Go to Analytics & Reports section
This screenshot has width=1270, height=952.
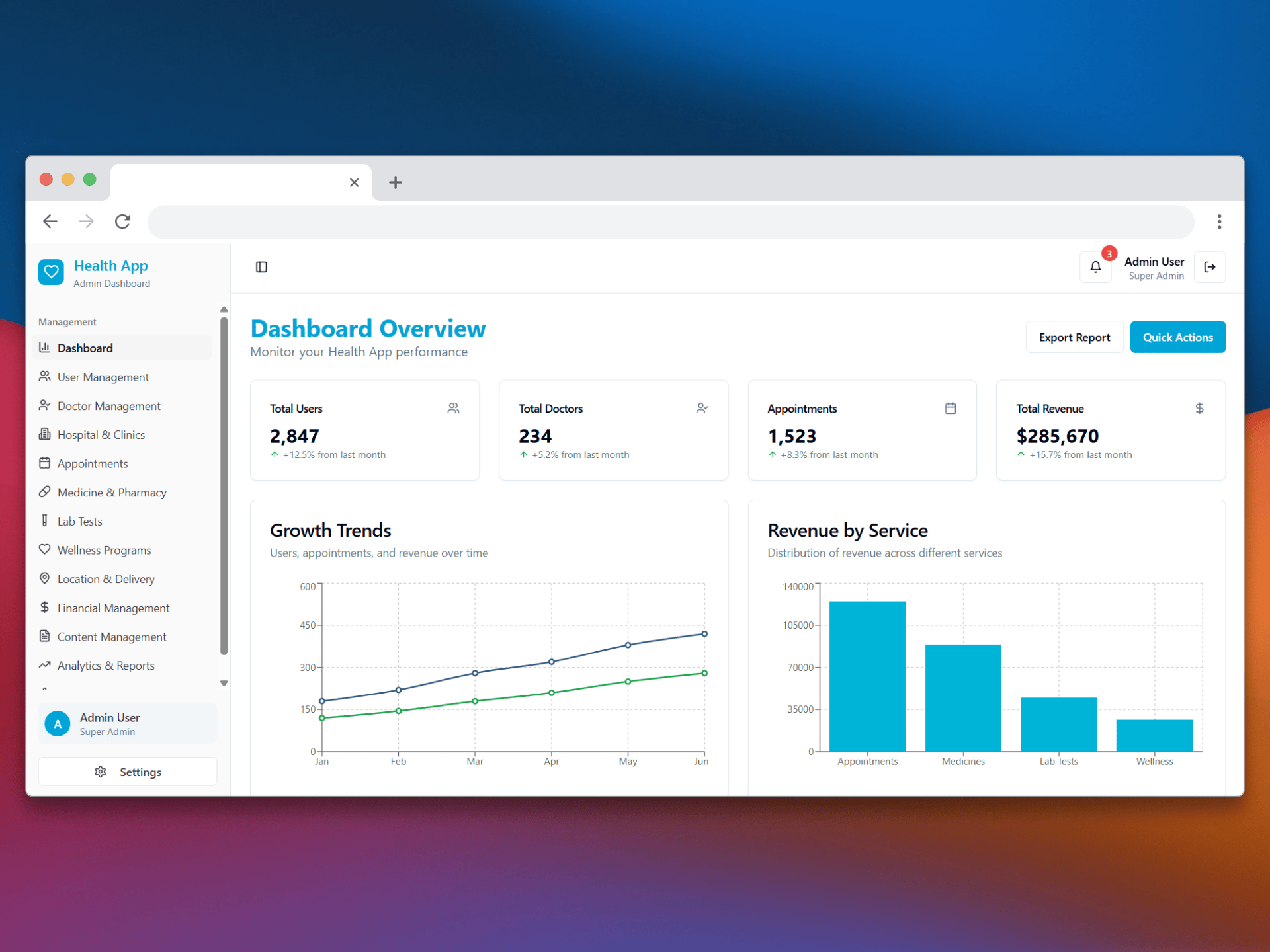coord(106,666)
